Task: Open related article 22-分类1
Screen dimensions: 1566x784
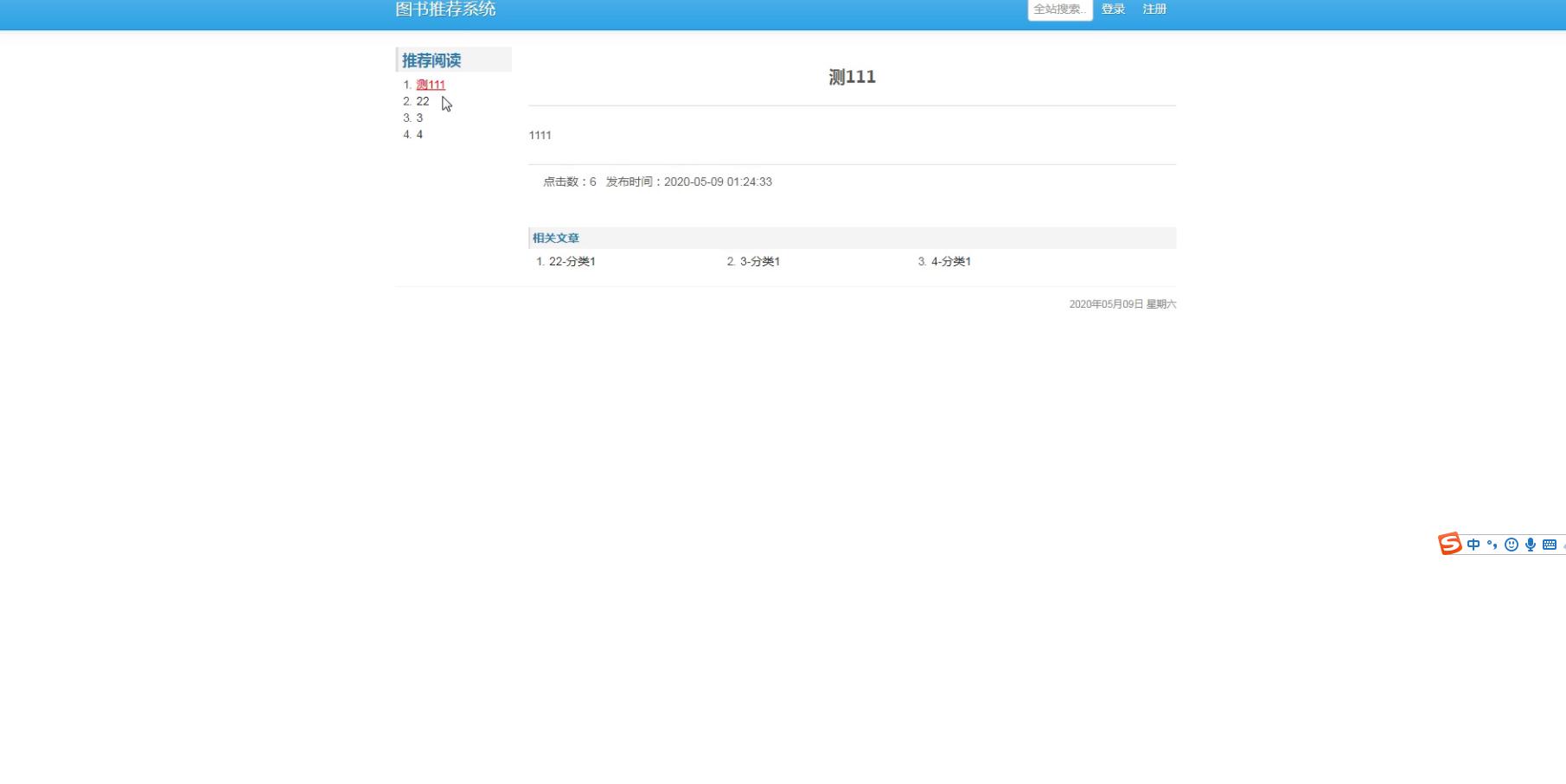Action: [x=572, y=261]
